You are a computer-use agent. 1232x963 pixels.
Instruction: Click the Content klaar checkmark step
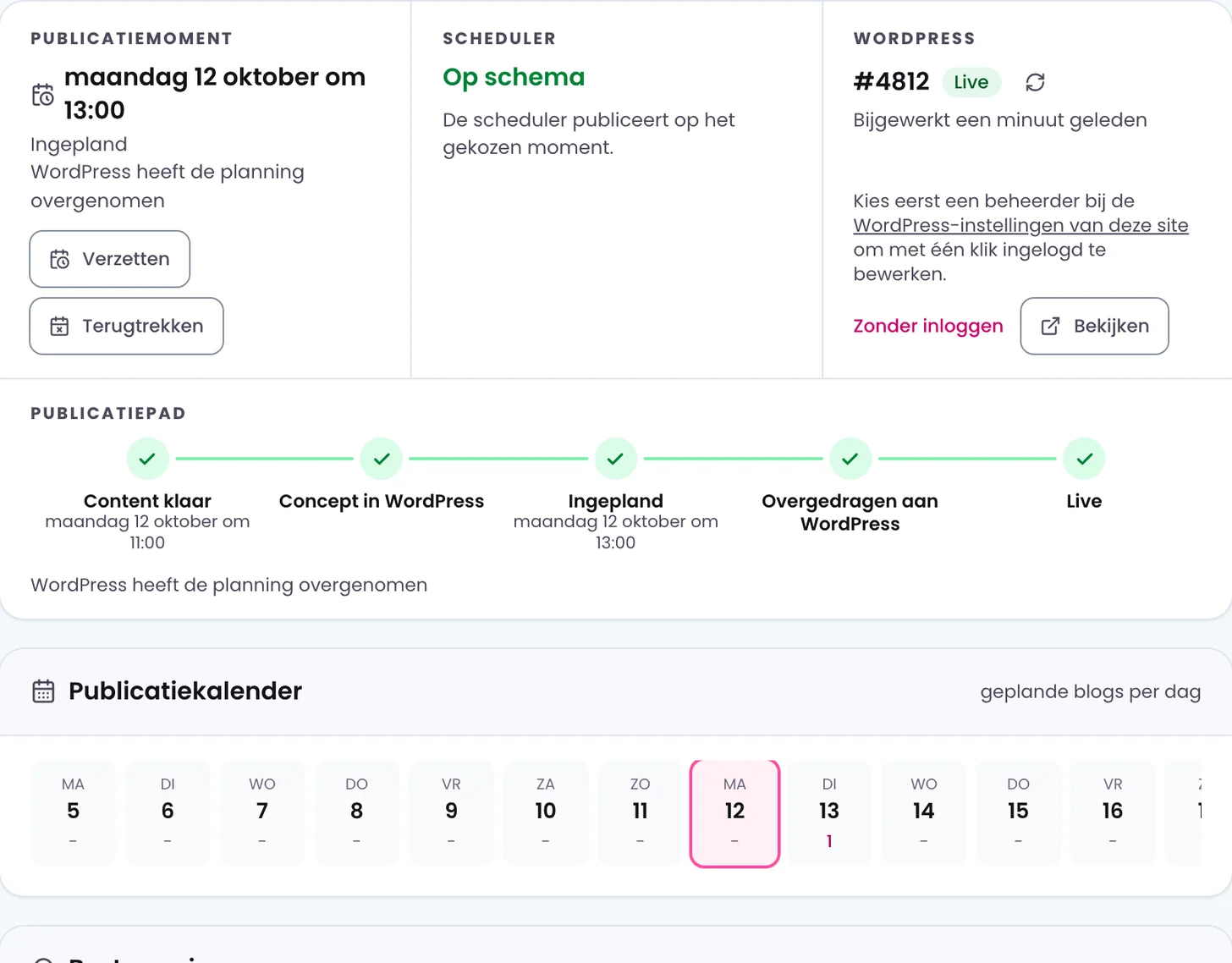click(147, 459)
